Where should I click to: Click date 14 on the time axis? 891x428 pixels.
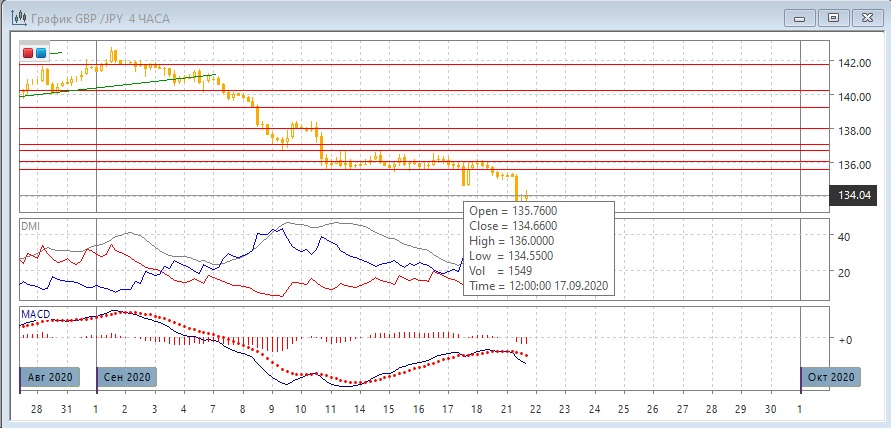[359, 410]
